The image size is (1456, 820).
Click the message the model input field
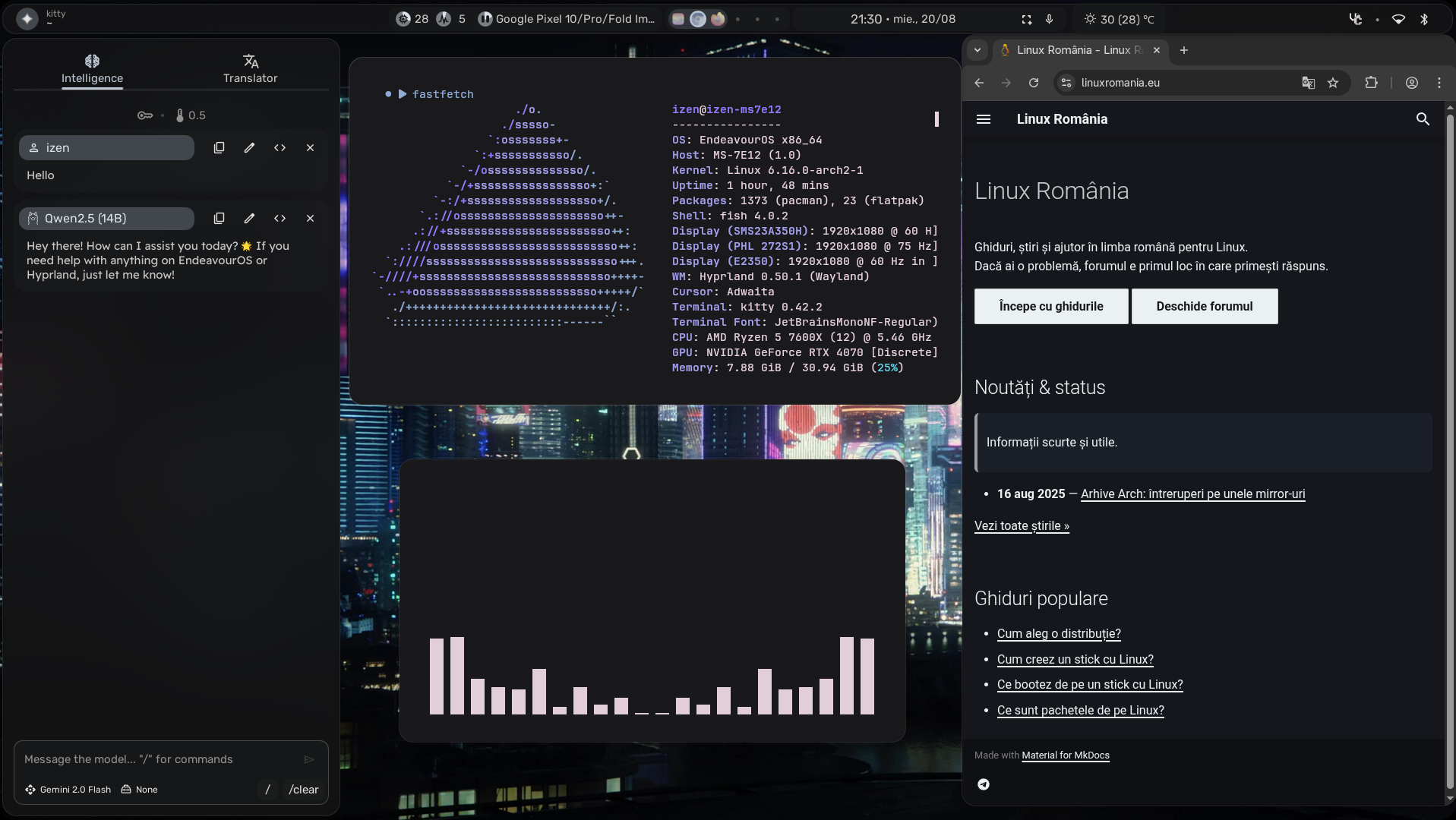[159, 759]
